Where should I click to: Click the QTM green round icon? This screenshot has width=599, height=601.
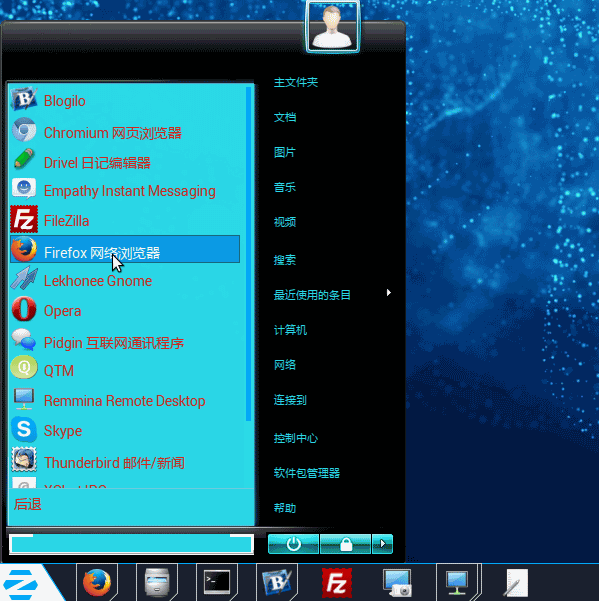pos(24,368)
